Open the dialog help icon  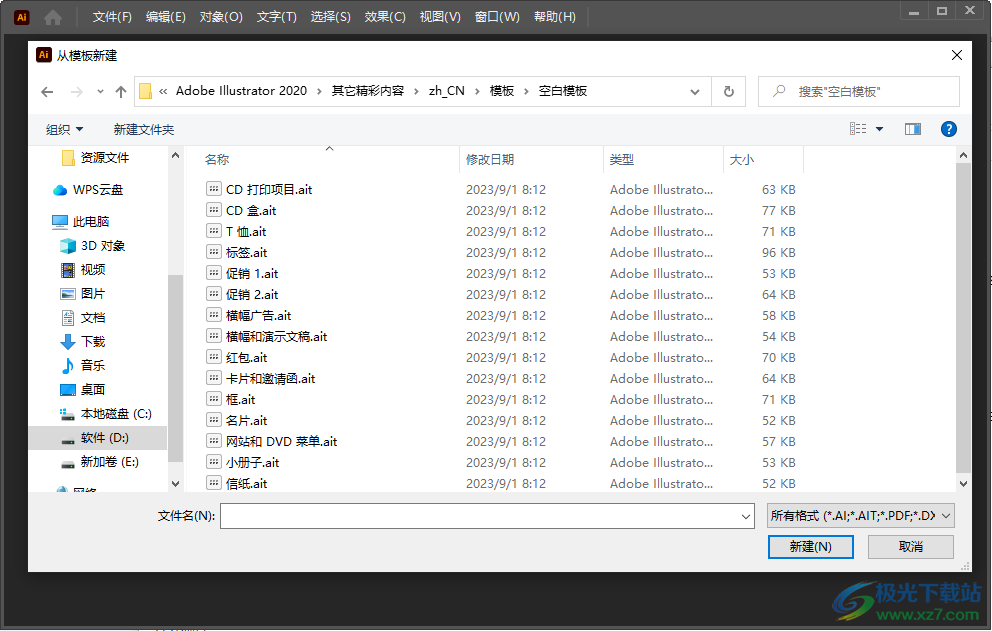(x=948, y=129)
